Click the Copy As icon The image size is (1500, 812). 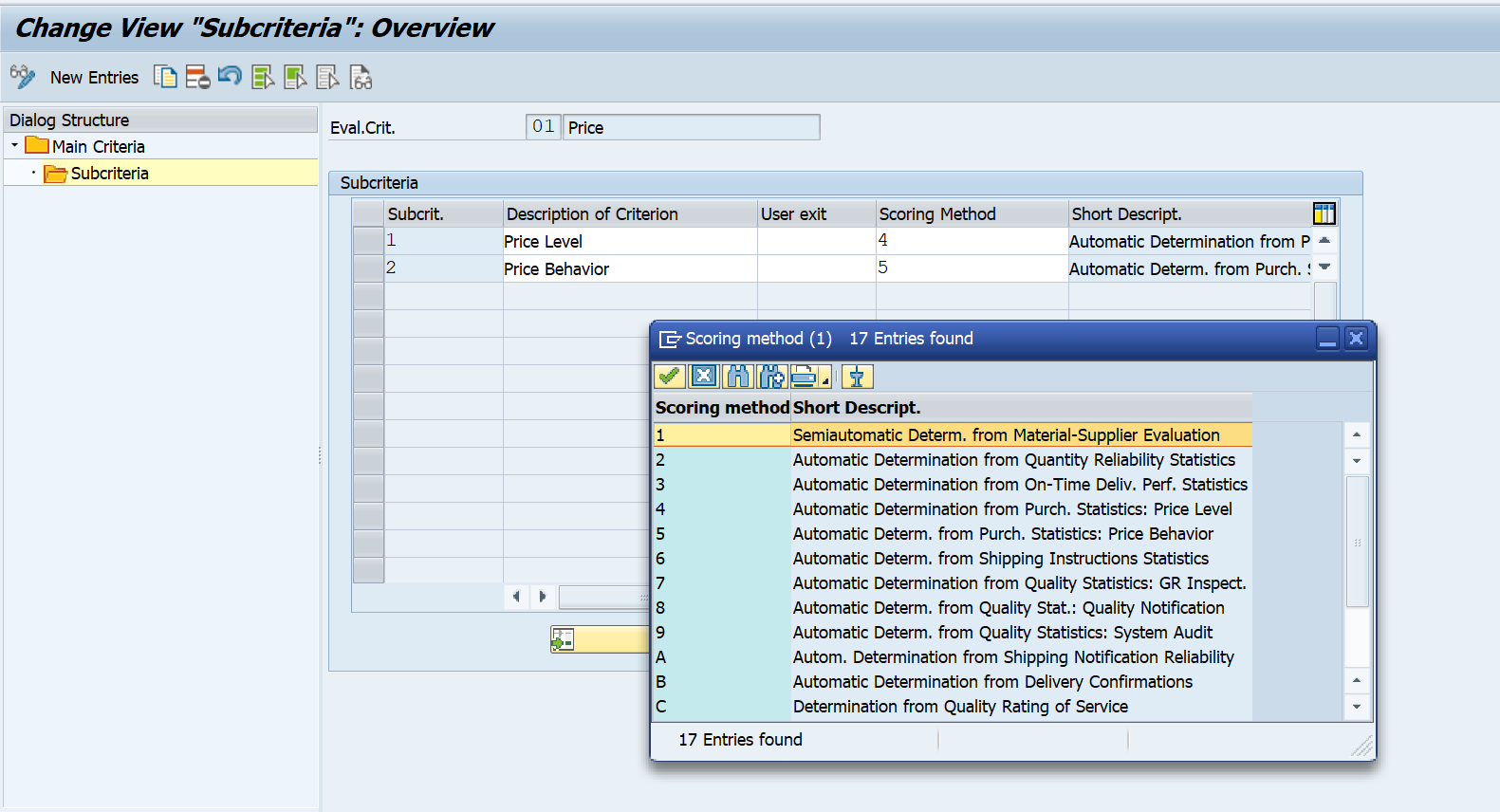coord(165,77)
